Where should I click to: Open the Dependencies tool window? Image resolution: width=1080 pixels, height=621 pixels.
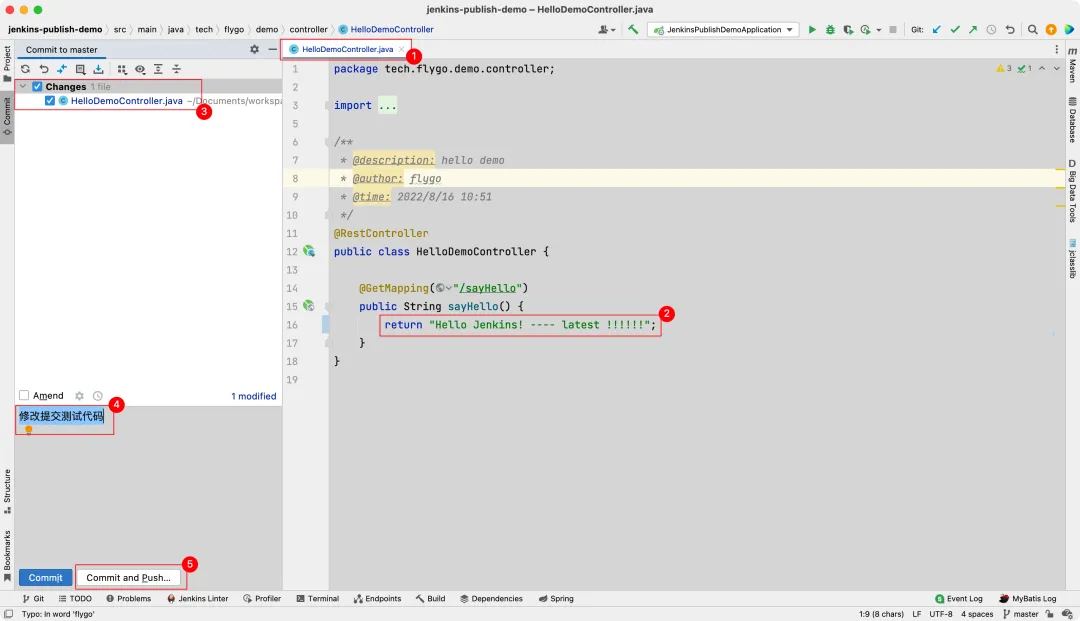[491, 598]
